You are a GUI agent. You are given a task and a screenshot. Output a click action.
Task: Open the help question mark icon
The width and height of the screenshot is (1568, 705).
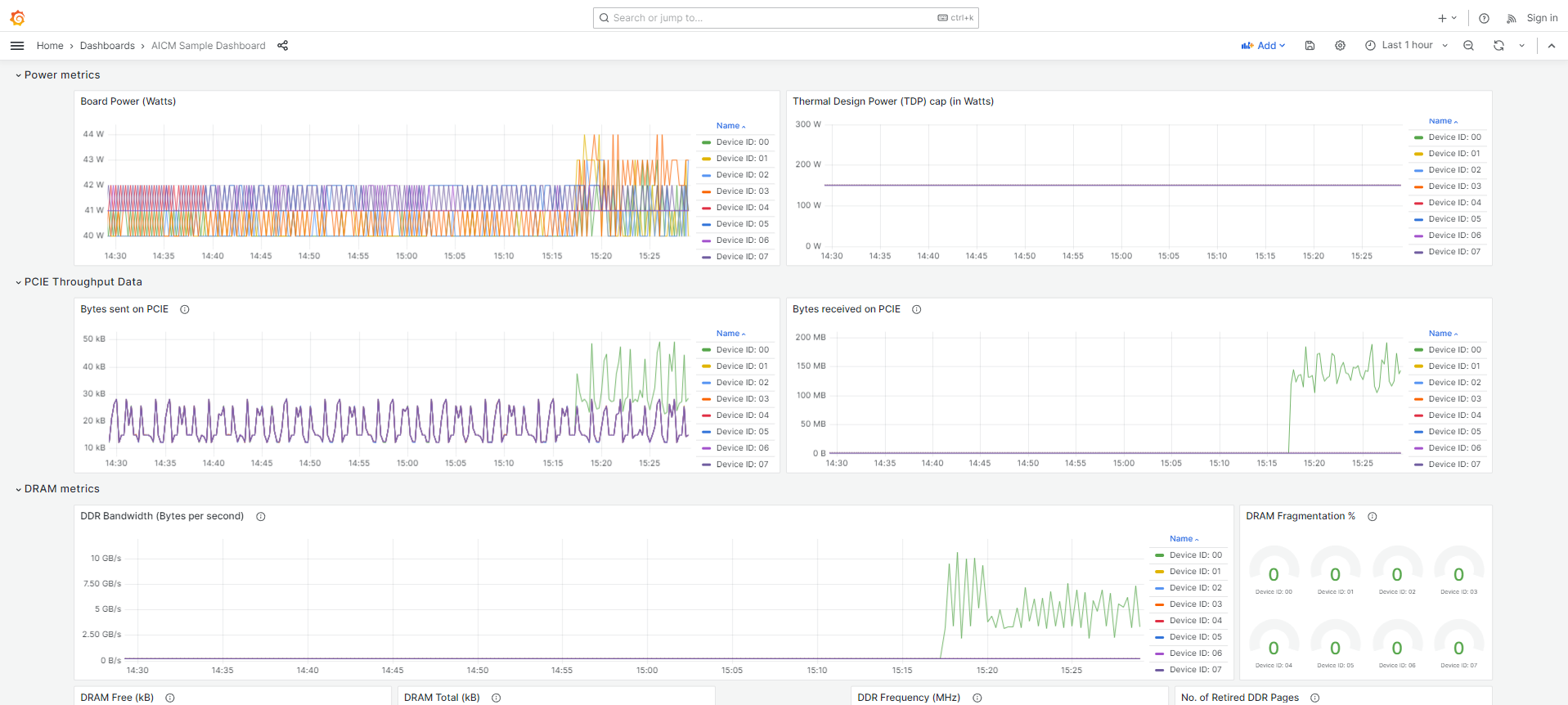(1484, 18)
